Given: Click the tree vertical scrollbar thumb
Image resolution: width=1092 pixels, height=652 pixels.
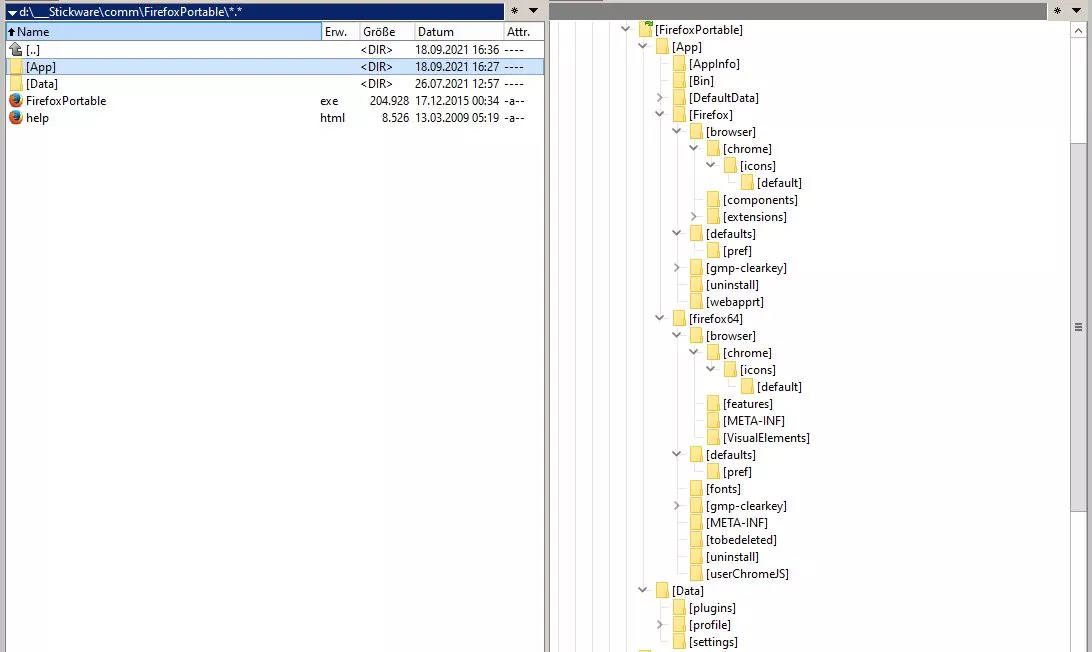Looking at the screenshot, I should [x=1077, y=327].
